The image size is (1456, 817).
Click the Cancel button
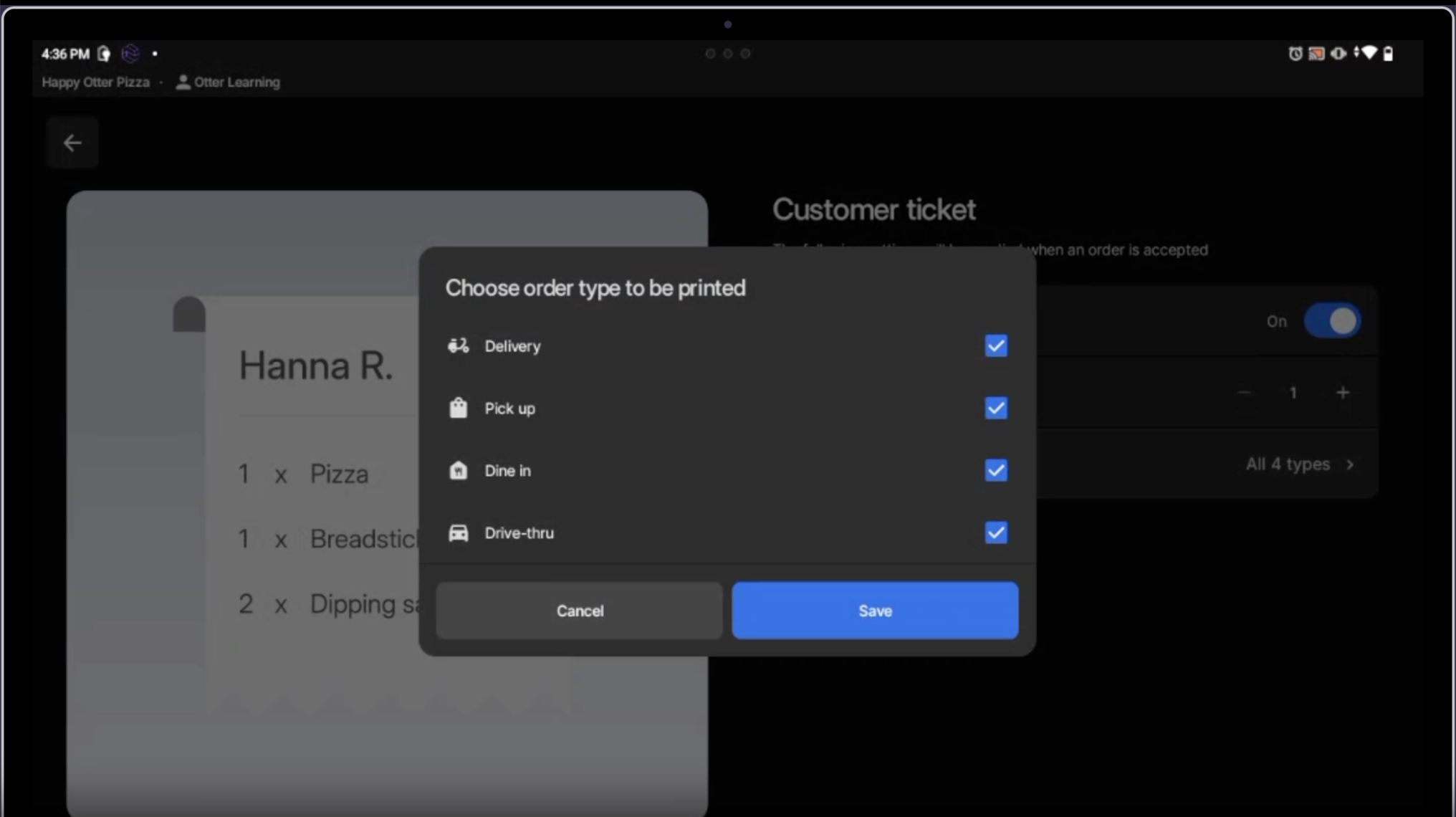(580, 611)
